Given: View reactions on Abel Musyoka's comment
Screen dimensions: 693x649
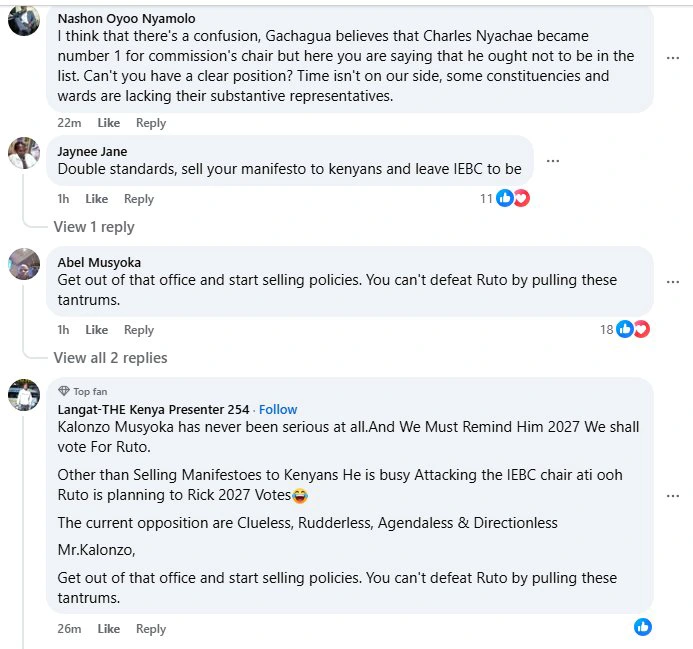Looking at the screenshot, I should click(x=632, y=329).
